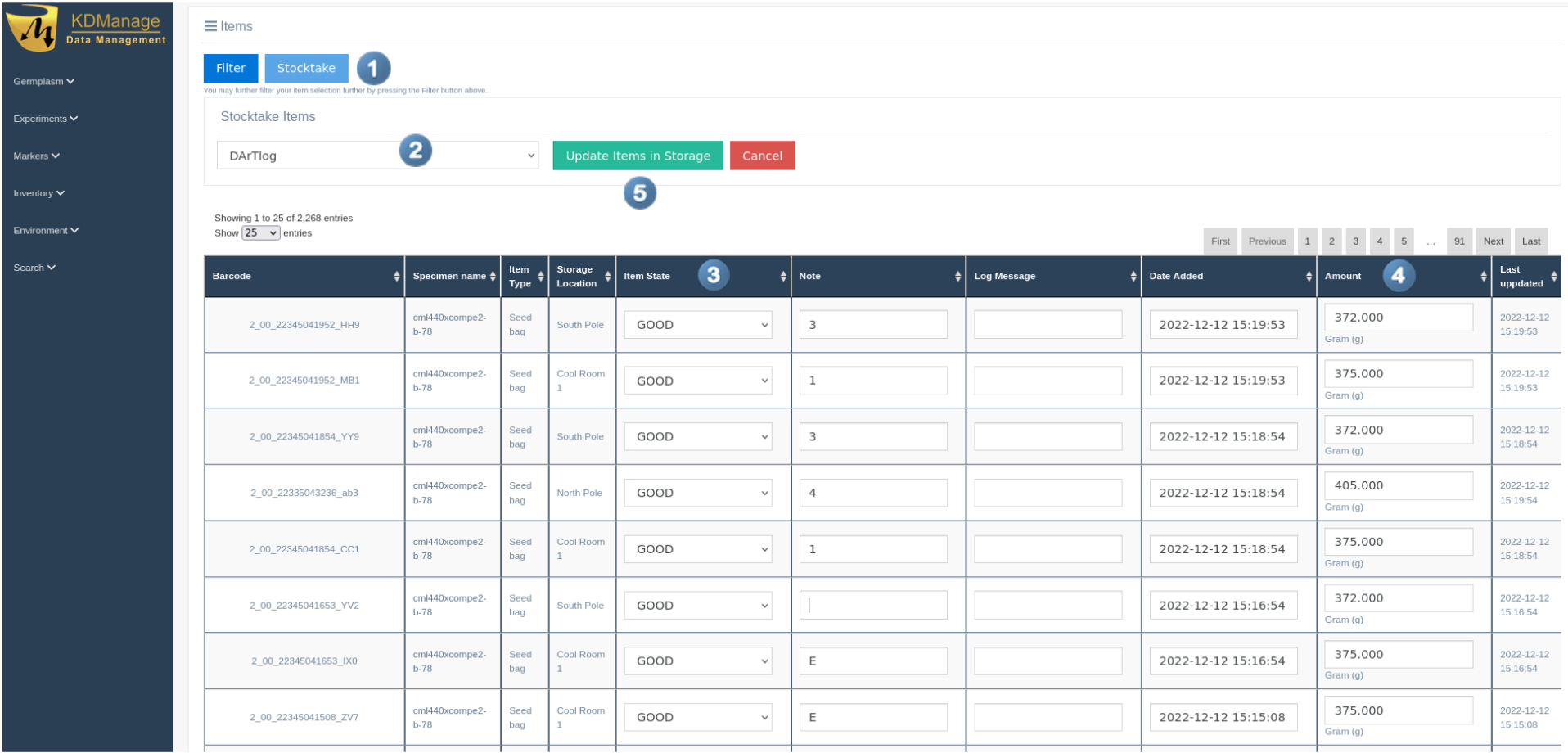
Task: Click the blue Filter button
Action: point(230,68)
